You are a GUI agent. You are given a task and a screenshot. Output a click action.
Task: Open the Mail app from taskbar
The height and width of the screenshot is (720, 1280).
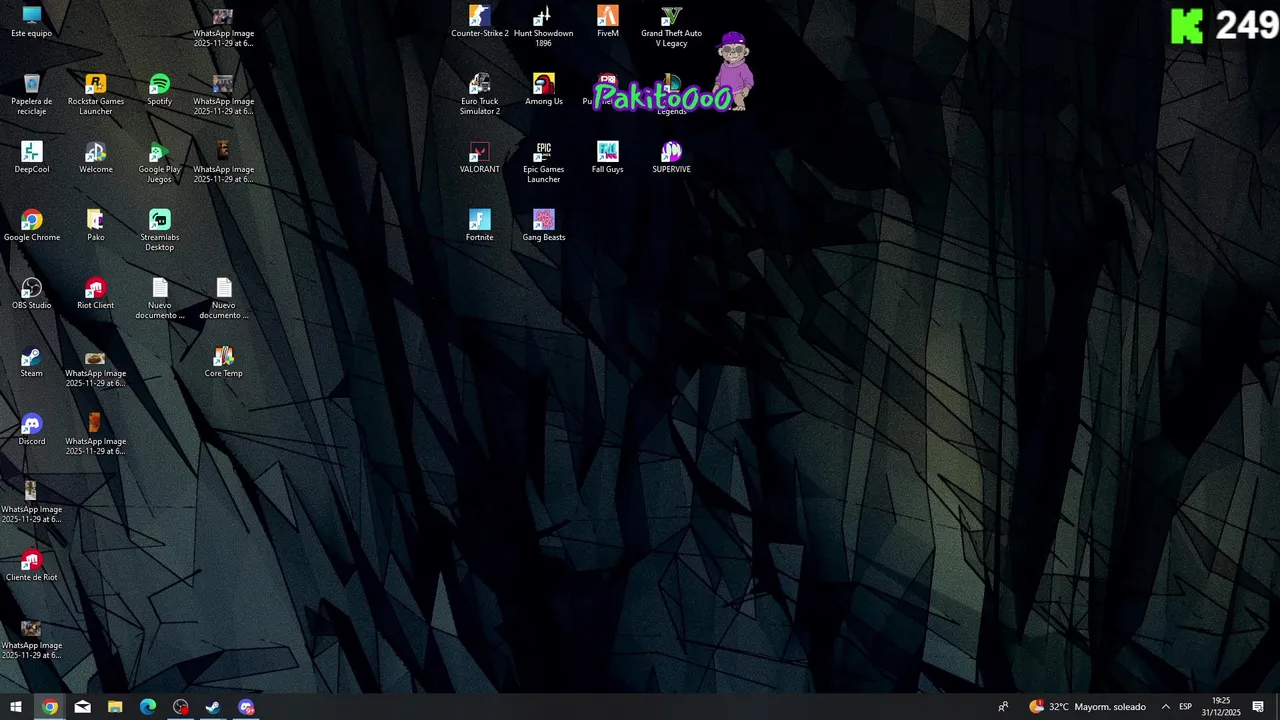click(x=82, y=707)
